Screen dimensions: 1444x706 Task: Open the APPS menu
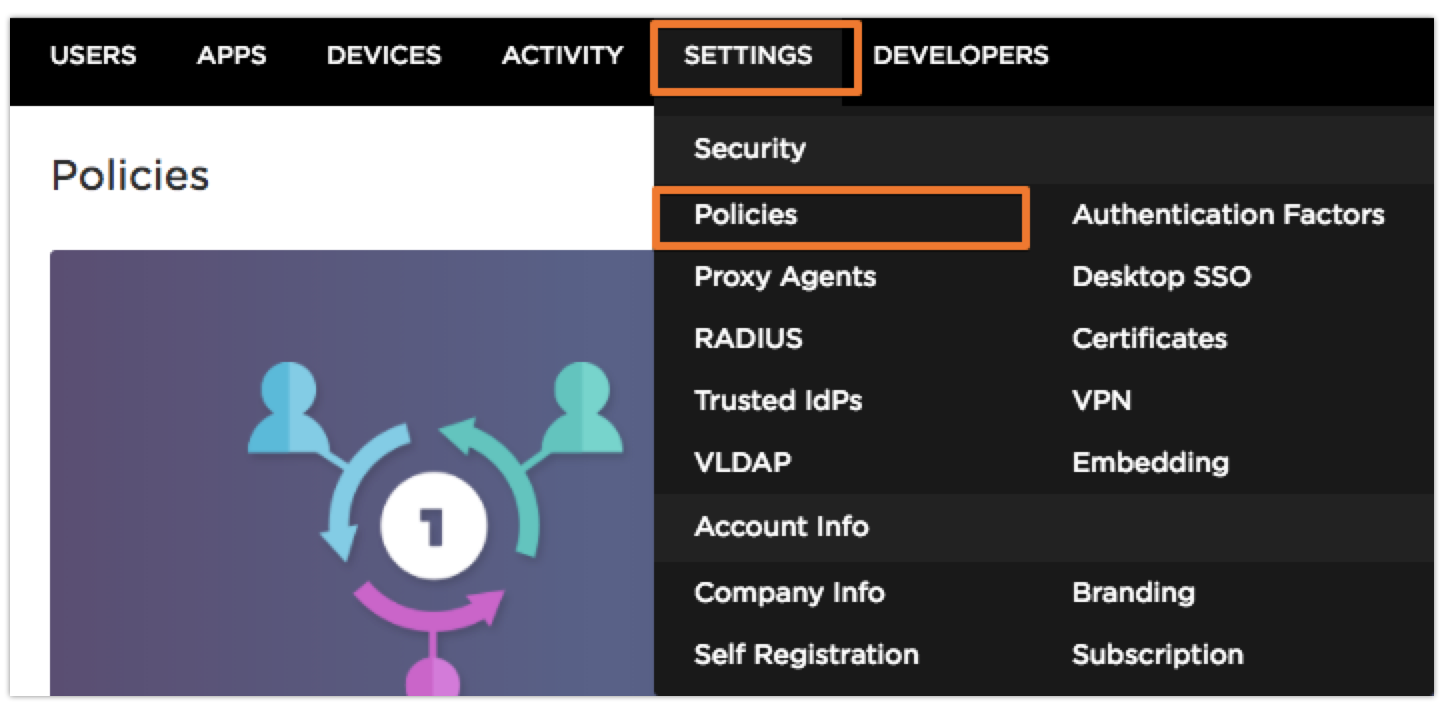(232, 56)
